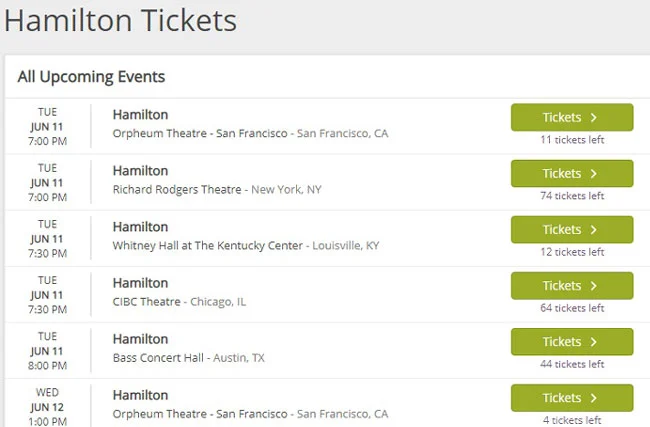Click Orpheum Theatre - San Francisco Jun 11 venue
This screenshot has height=427, width=650.
tap(200, 133)
